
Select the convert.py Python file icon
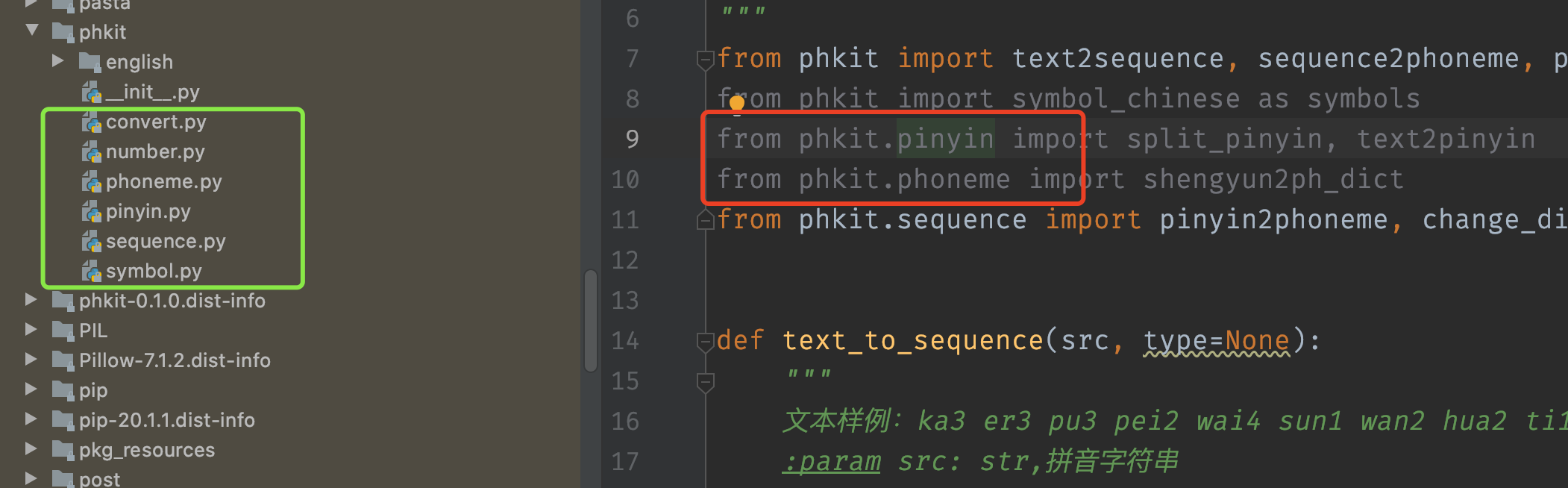click(92, 121)
